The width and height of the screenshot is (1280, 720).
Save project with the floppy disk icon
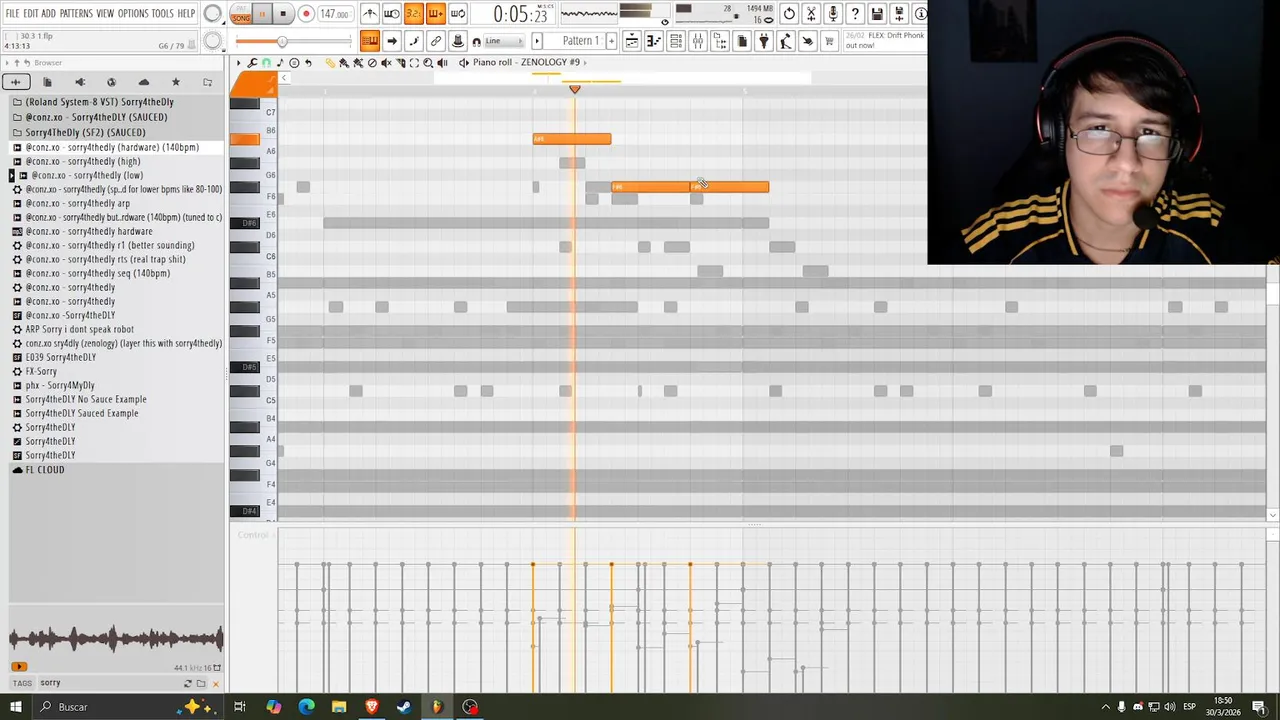pos(877,13)
